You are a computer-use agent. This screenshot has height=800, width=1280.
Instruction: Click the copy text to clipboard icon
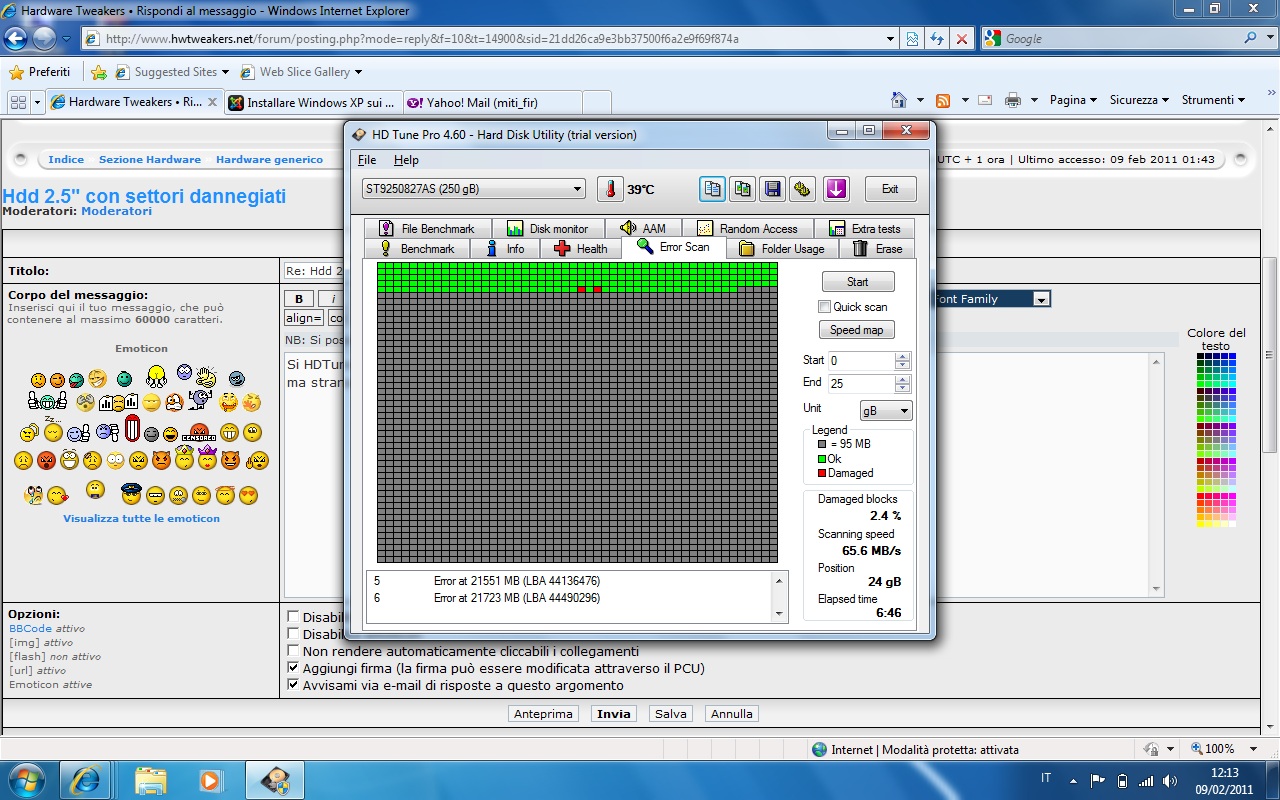point(712,189)
